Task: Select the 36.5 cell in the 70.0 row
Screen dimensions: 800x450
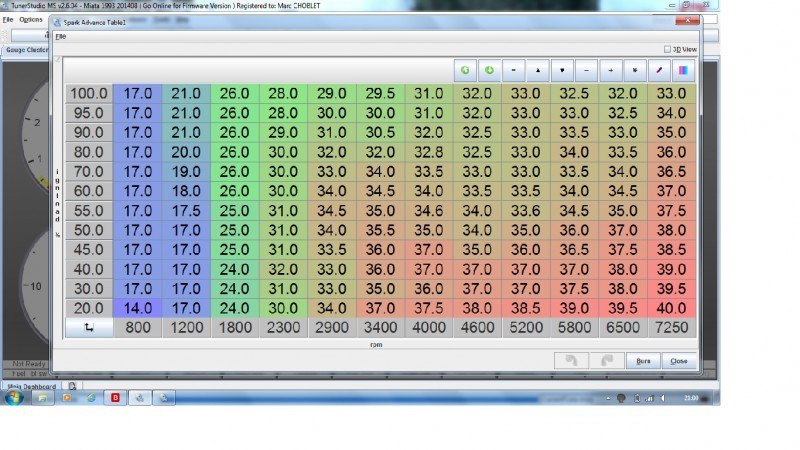Action: click(x=671, y=171)
